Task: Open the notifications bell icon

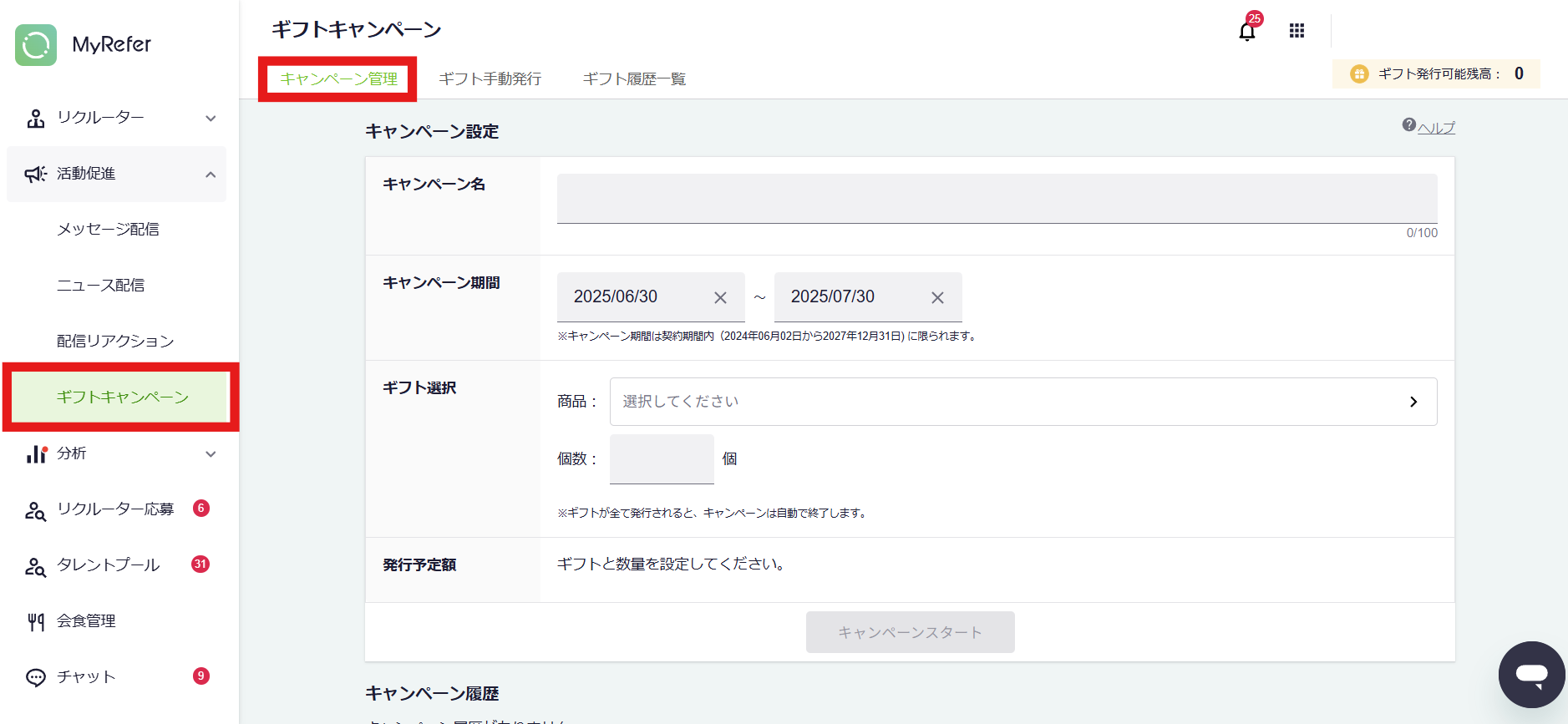Action: pyautogui.click(x=1246, y=32)
